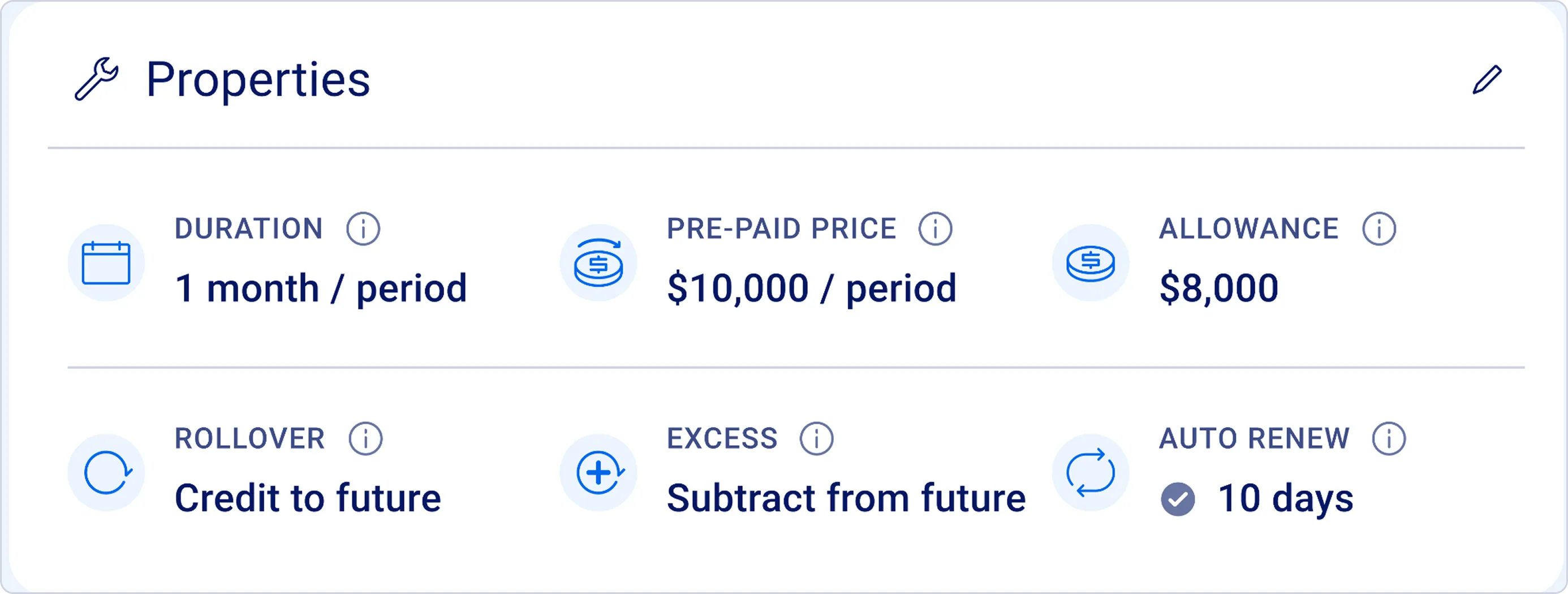The width and height of the screenshot is (1568, 594).
Task: Click the pencil edit icon
Action: (1487, 80)
